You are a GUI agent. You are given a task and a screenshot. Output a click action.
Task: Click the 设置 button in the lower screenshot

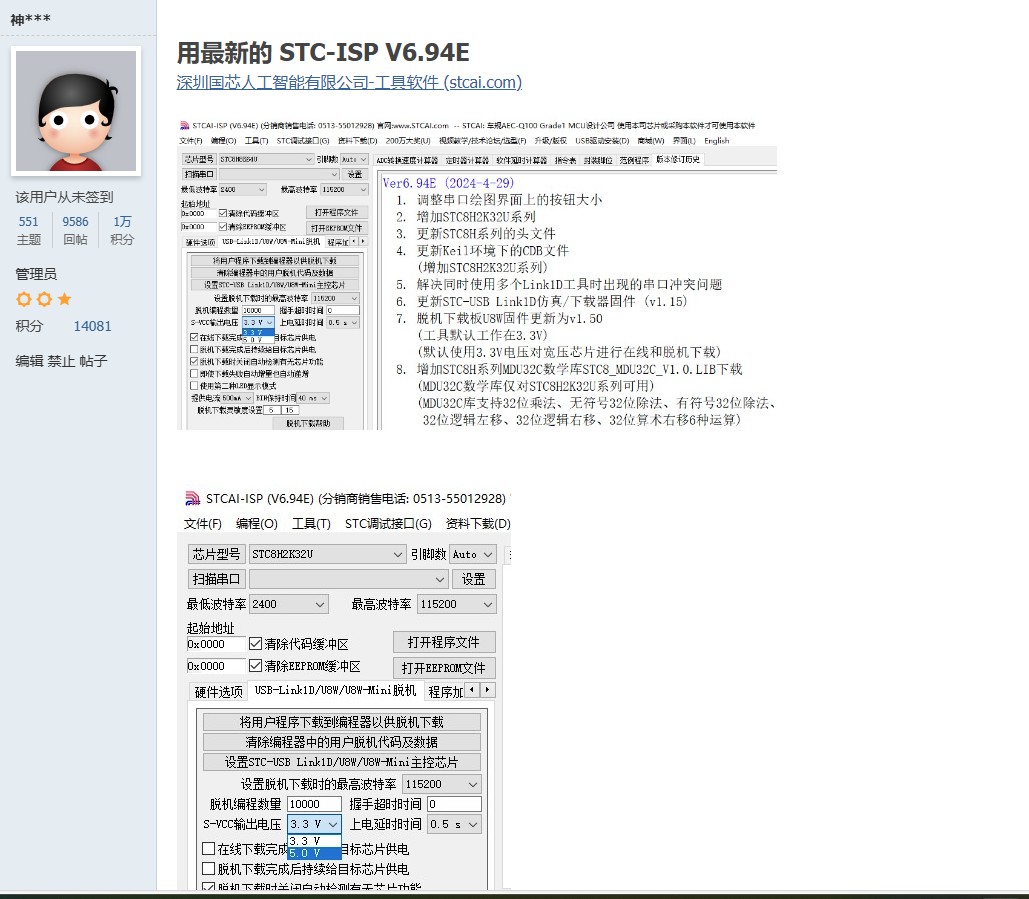[x=473, y=579]
